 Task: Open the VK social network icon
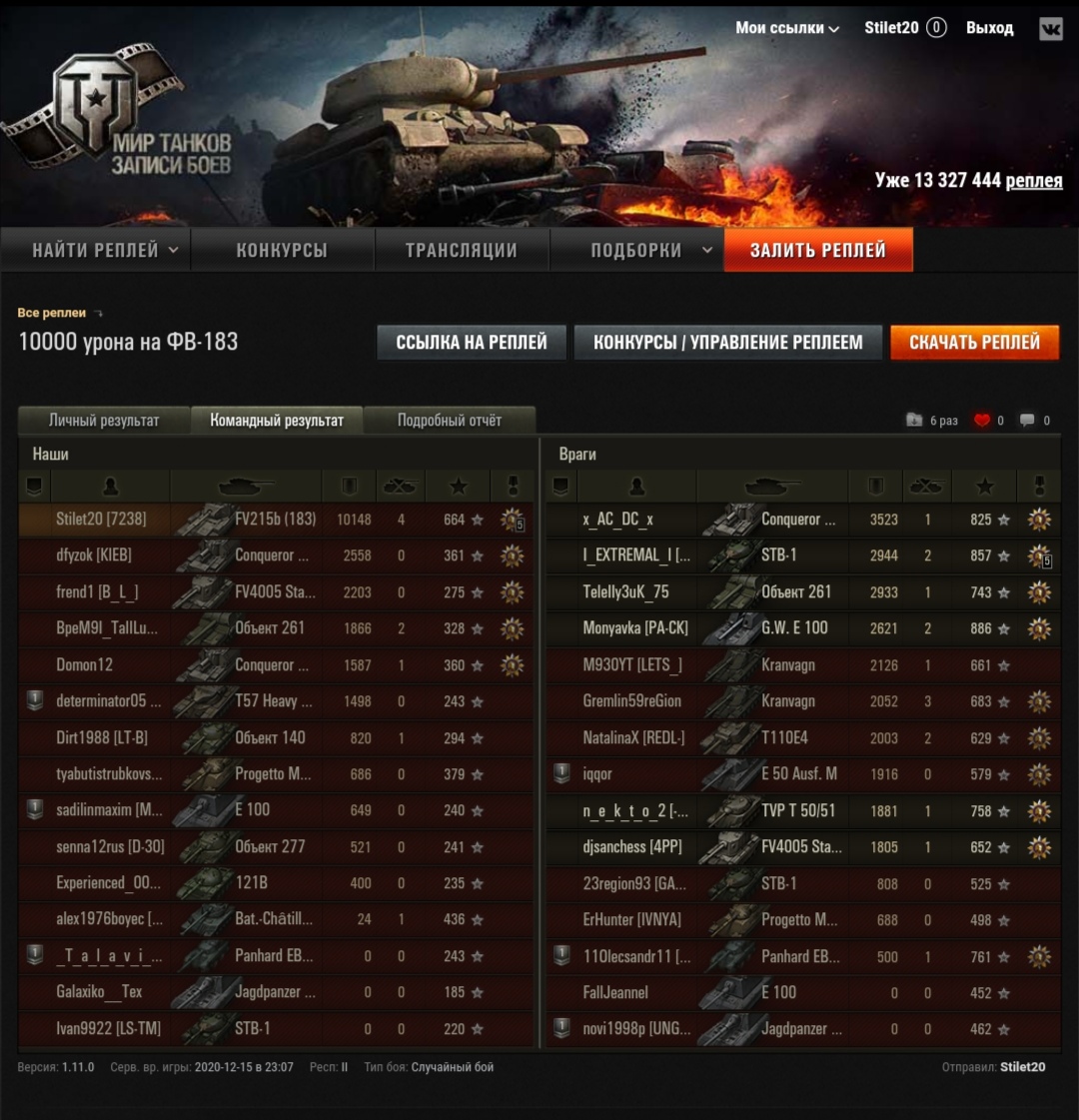[x=1050, y=29]
